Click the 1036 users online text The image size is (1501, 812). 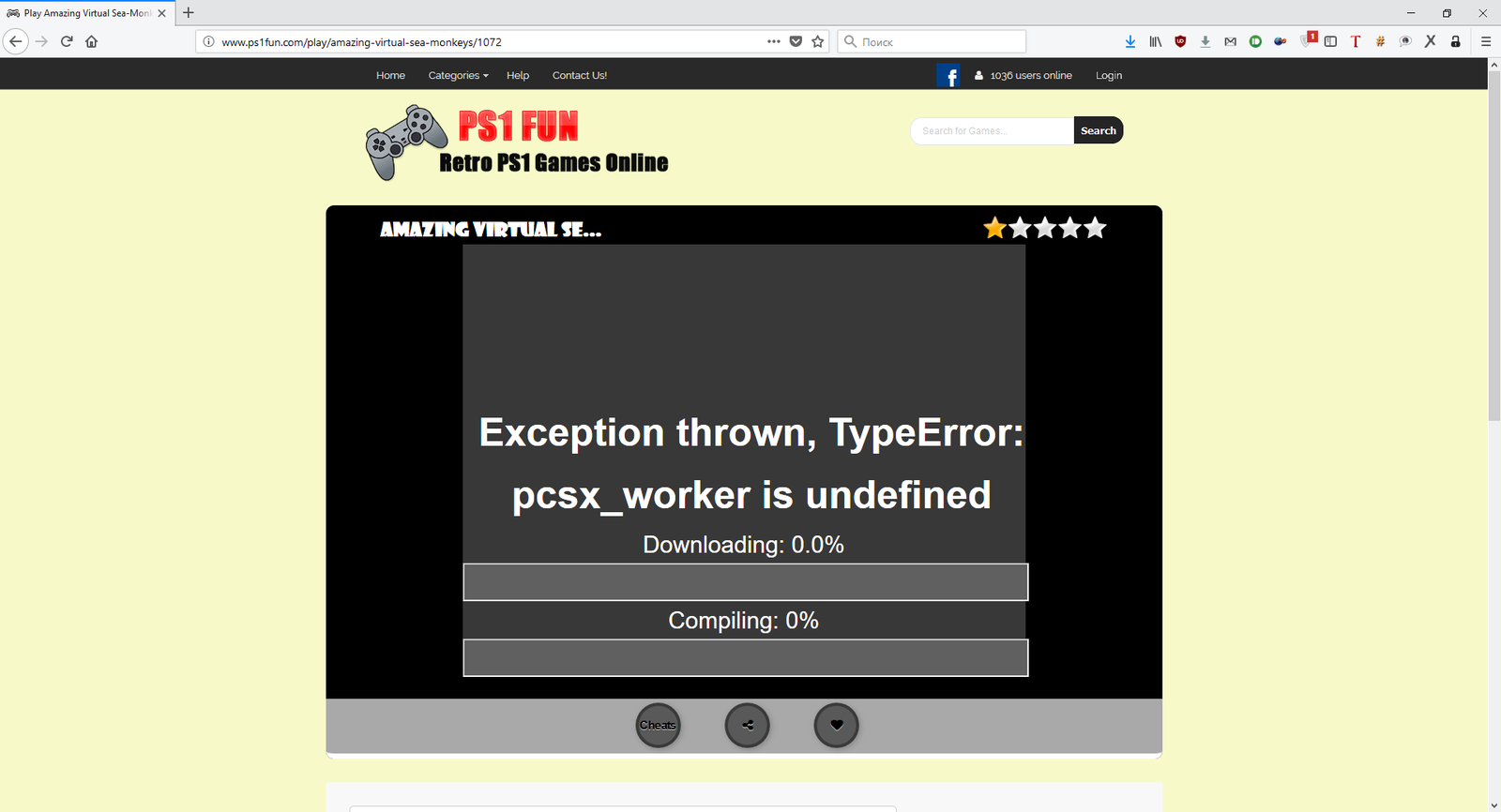1031,76
